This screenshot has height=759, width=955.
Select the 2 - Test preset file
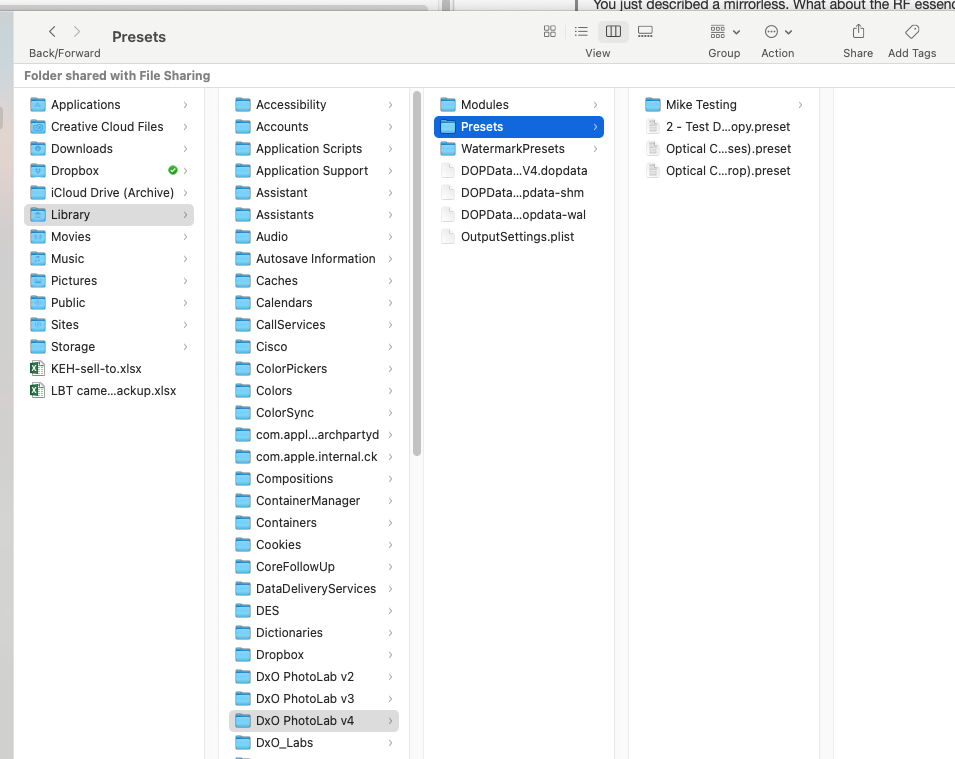[727, 127]
